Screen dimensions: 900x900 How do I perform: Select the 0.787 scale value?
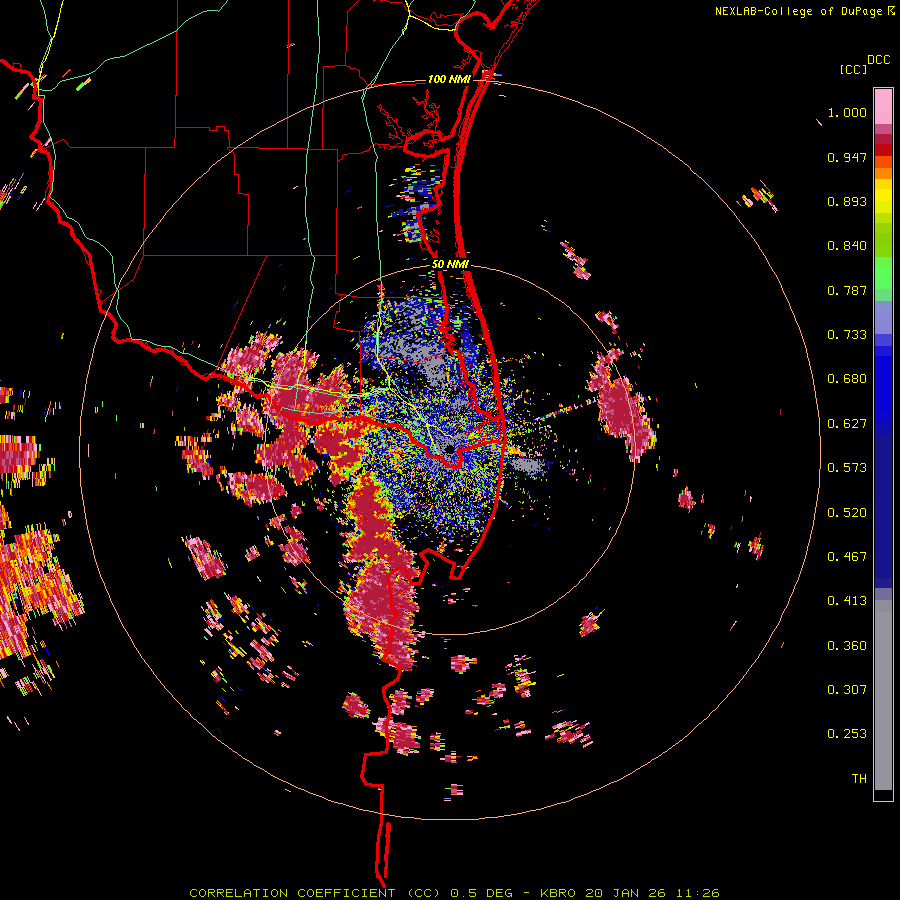click(x=847, y=290)
